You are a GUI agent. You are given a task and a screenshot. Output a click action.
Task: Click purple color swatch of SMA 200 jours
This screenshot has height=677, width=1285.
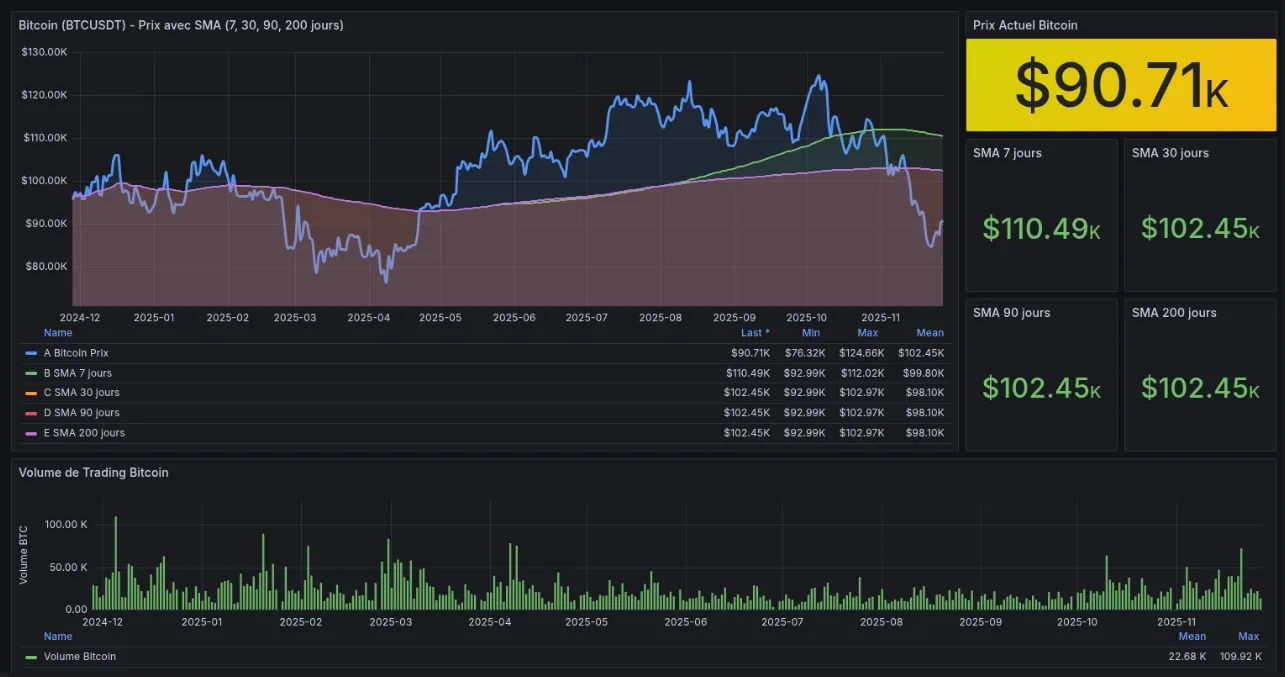click(30, 433)
